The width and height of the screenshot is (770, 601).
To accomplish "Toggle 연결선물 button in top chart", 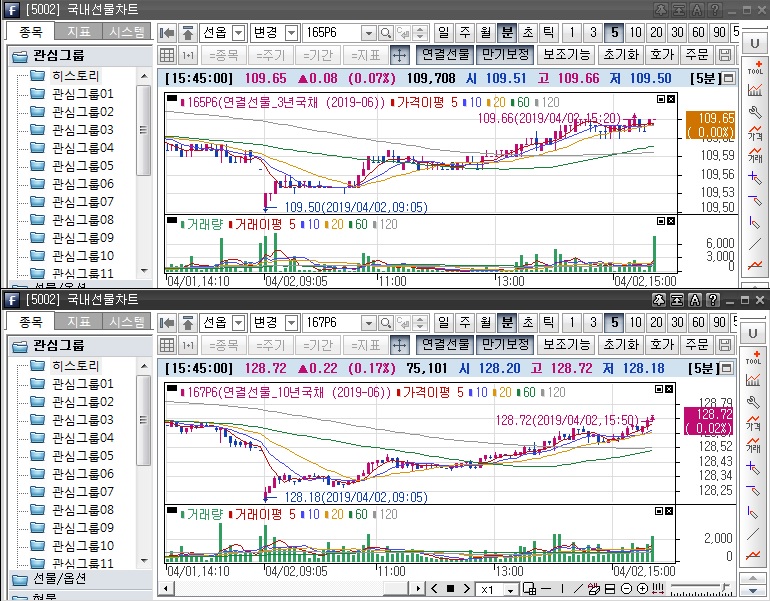I will click(x=444, y=54).
